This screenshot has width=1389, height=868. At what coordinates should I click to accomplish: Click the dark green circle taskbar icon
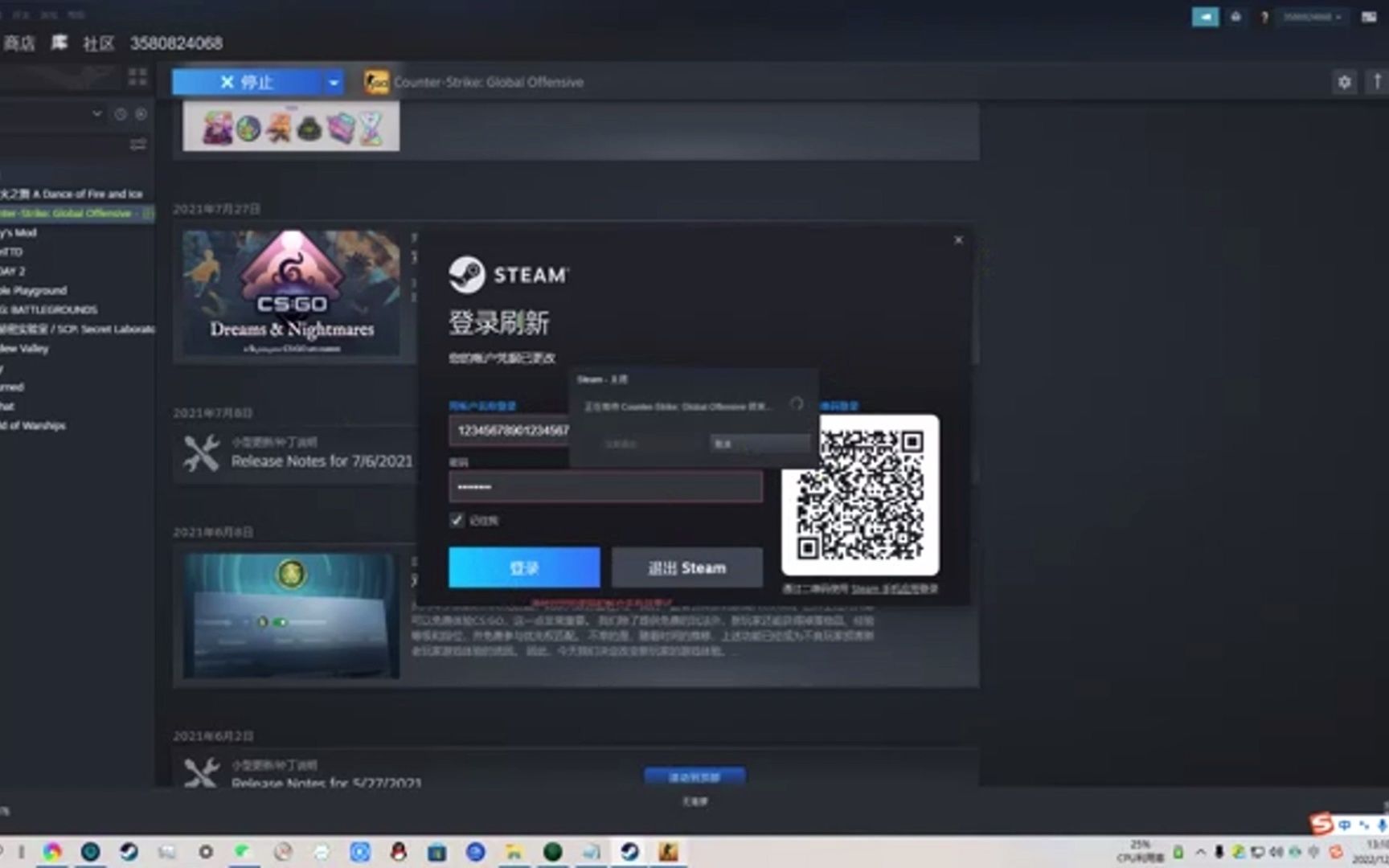tap(552, 852)
